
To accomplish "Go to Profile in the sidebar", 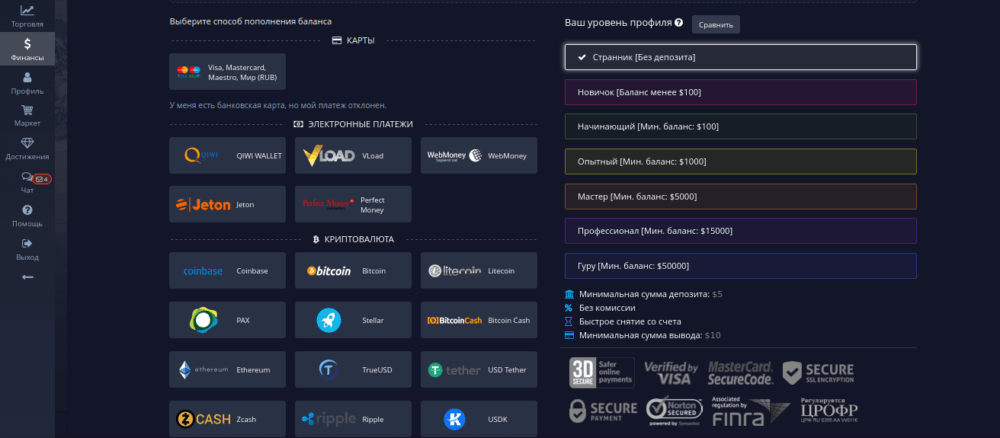I will 27,82.
